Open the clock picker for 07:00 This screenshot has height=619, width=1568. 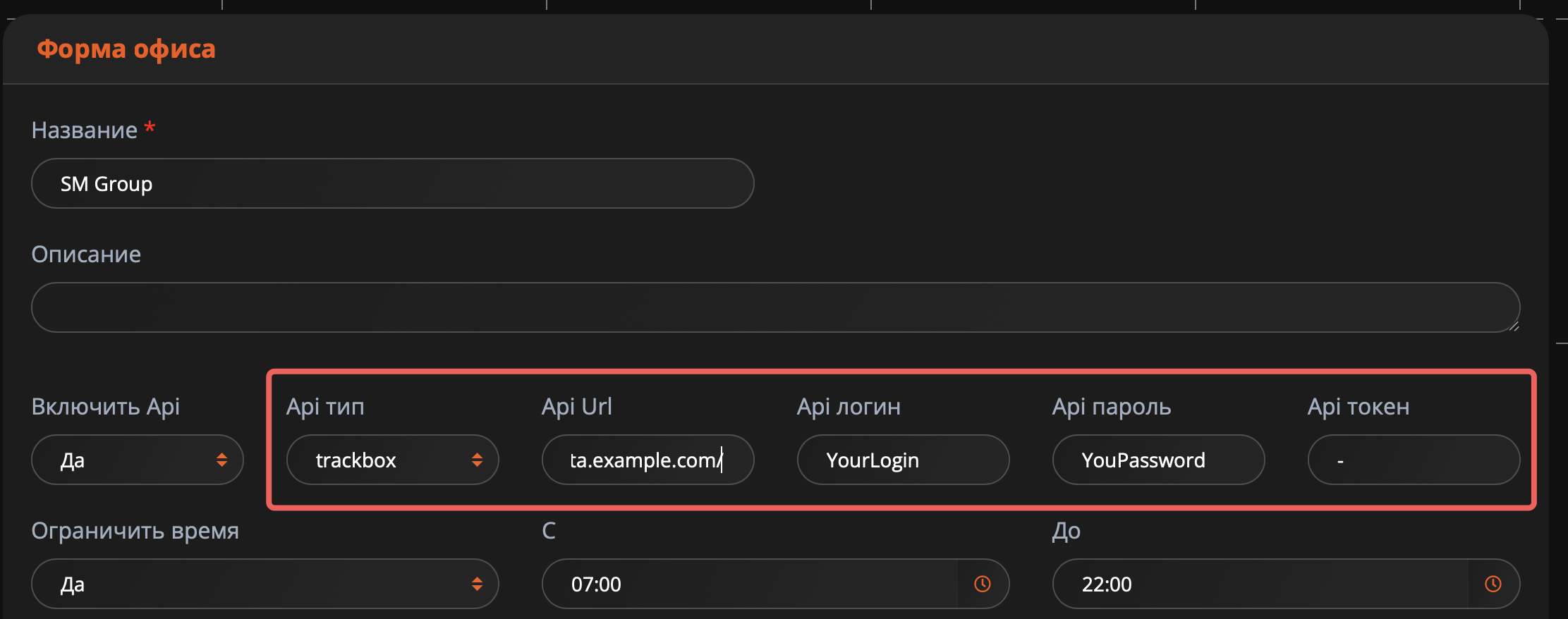[x=983, y=584]
